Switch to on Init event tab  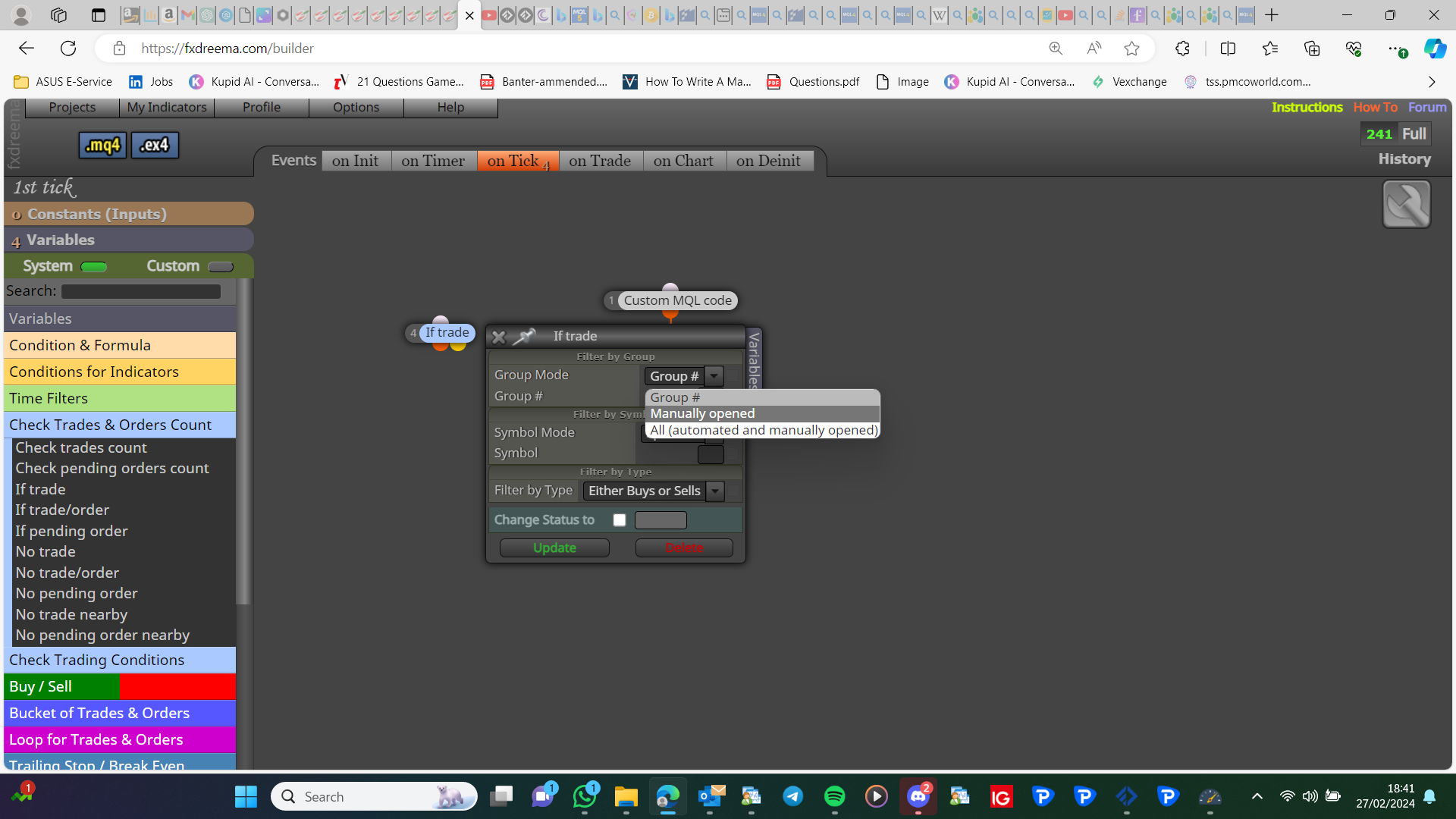tap(356, 161)
